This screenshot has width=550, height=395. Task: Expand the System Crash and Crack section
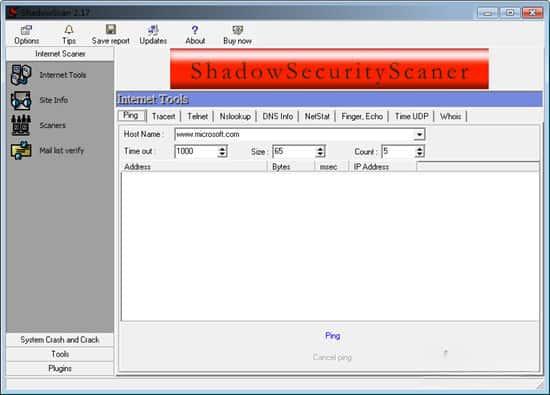pyautogui.click(x=60, y=340)
